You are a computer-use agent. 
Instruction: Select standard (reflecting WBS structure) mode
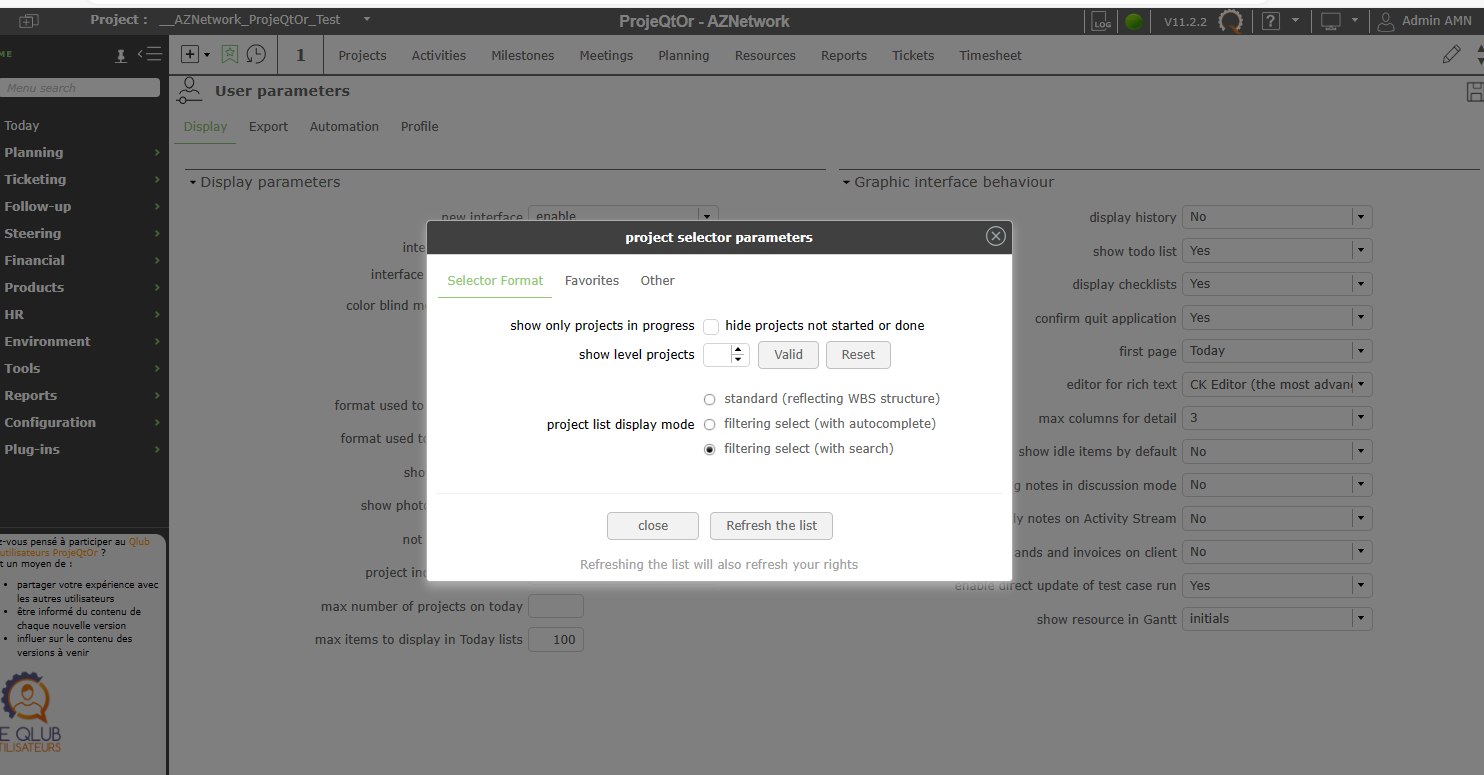tap(710, 399)
